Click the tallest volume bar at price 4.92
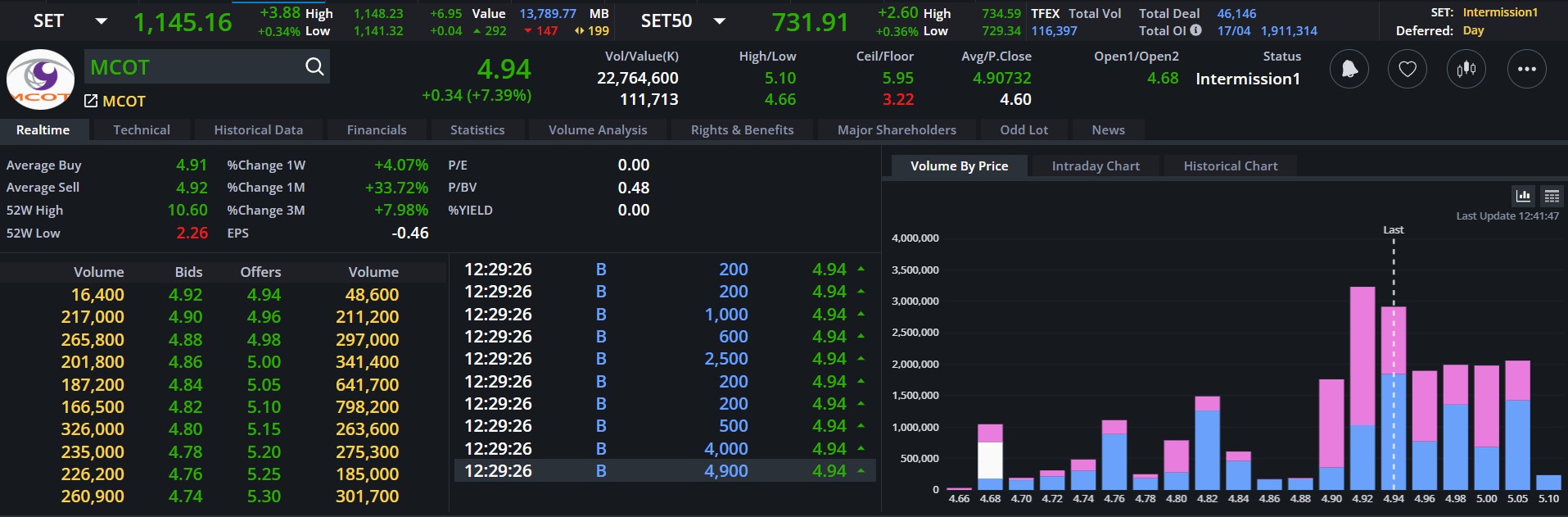This screenshot has height=517, width=1568. 1362,388
